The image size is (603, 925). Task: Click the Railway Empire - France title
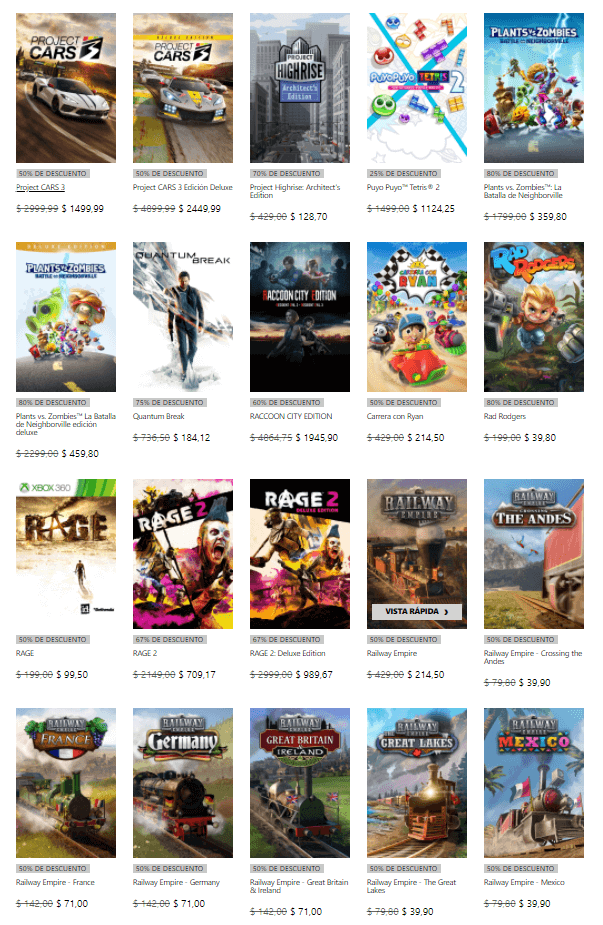click(55, 882)
